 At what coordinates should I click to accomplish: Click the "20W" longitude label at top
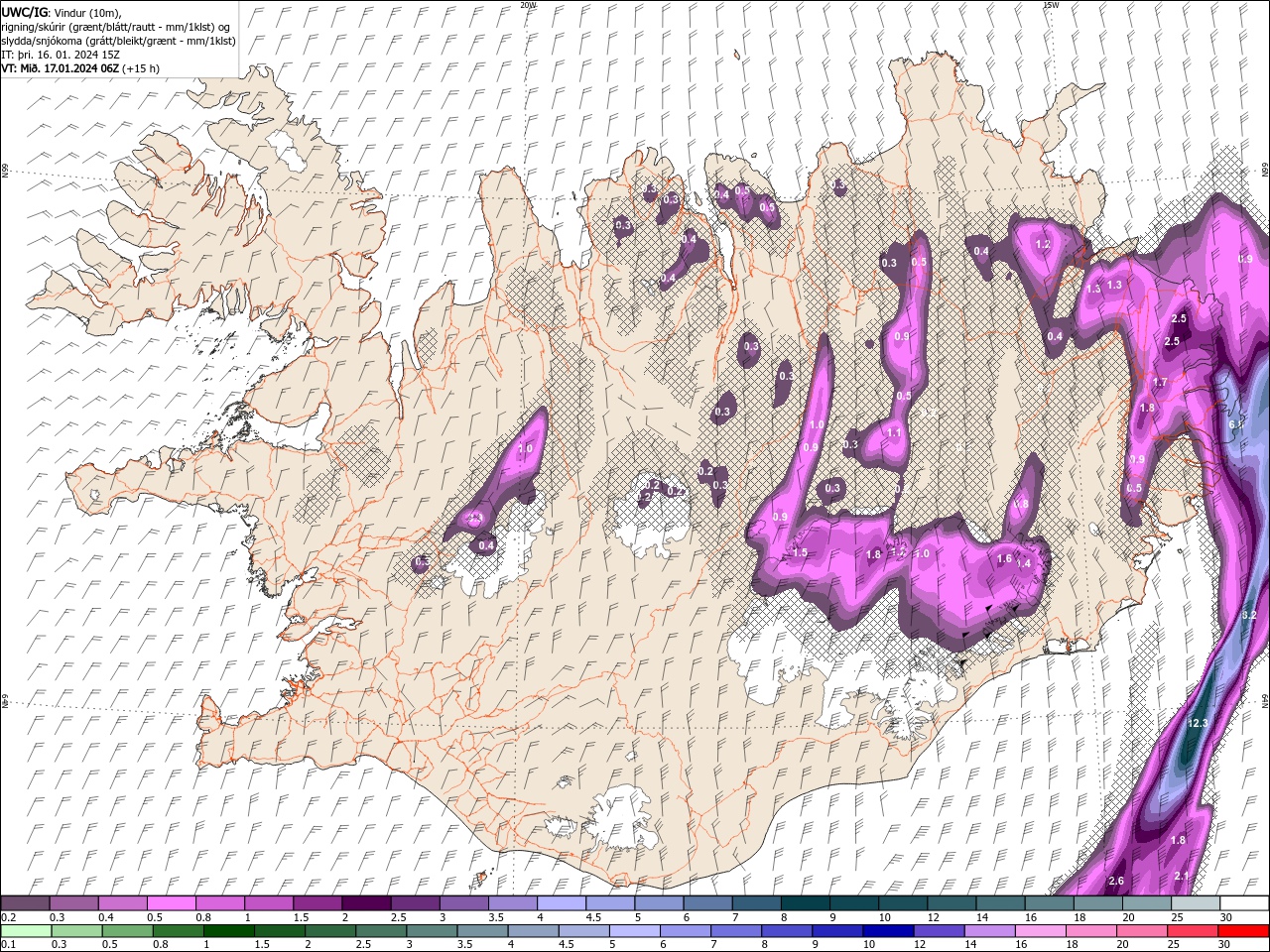tap(528, 5)
